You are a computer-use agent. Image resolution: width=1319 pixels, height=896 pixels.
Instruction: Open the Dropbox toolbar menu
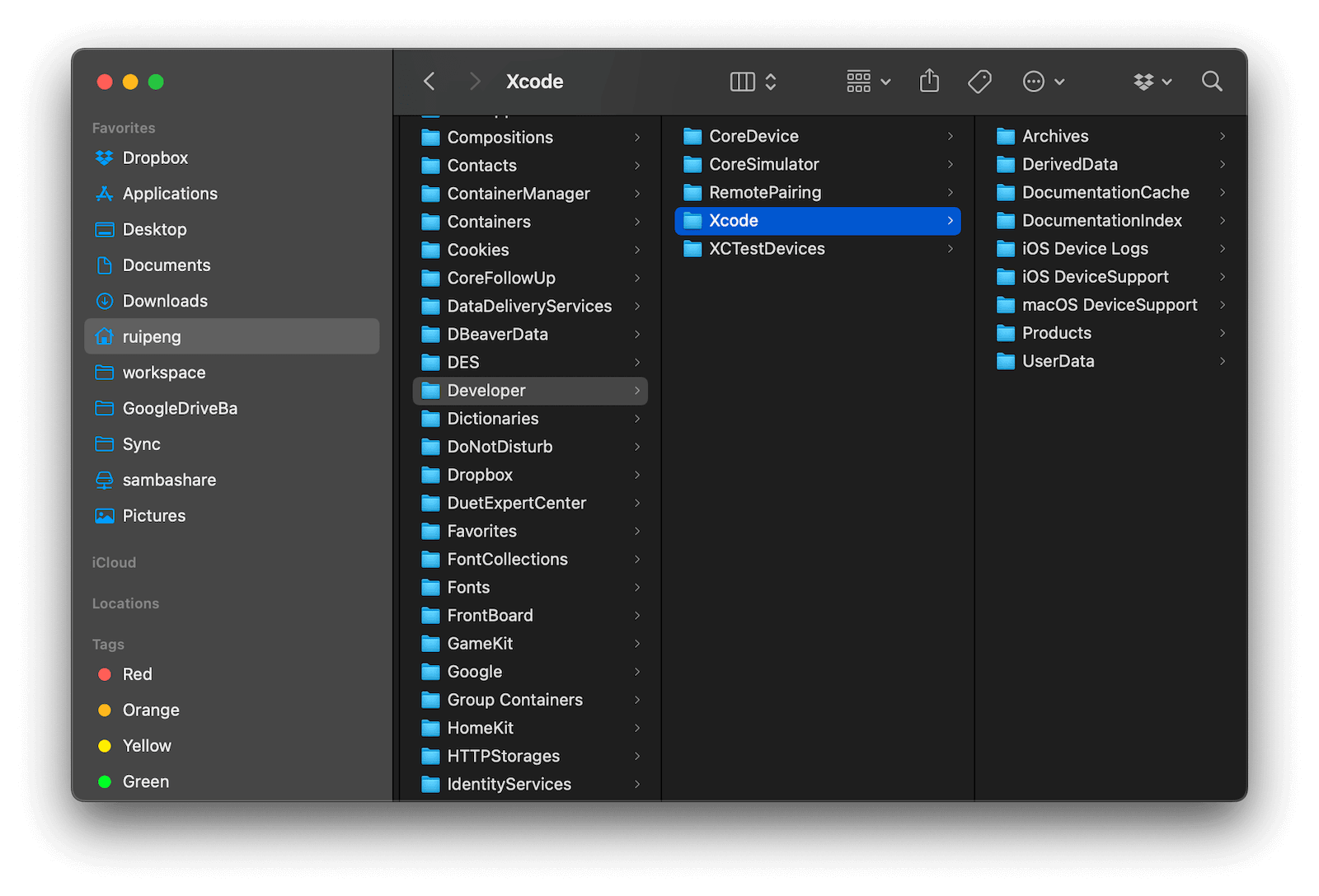1152,81
